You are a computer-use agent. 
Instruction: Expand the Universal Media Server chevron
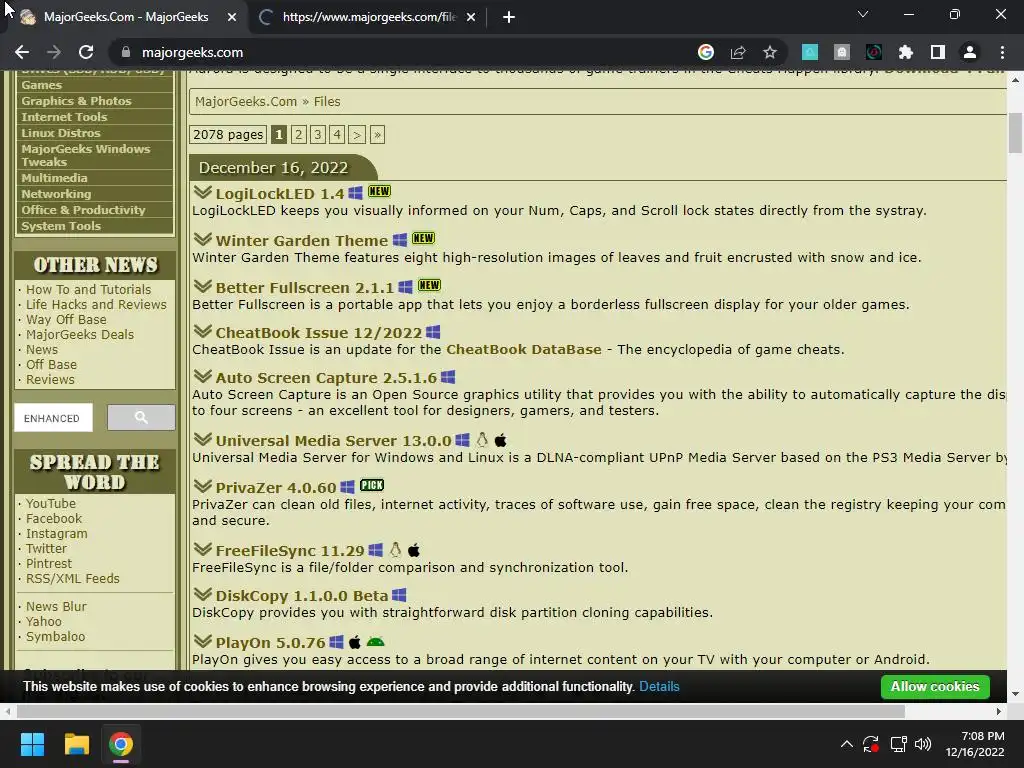pos(202,439)
